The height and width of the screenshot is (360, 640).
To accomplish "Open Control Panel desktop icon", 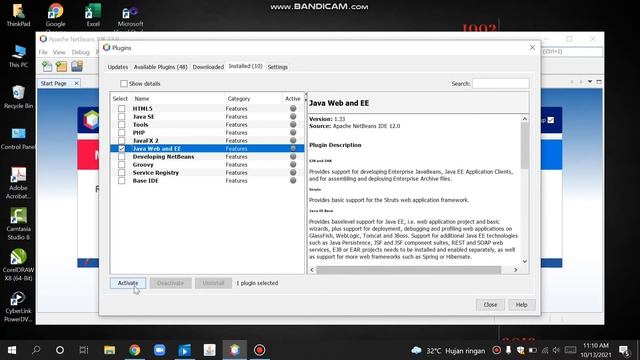I will tap(18, 138).
